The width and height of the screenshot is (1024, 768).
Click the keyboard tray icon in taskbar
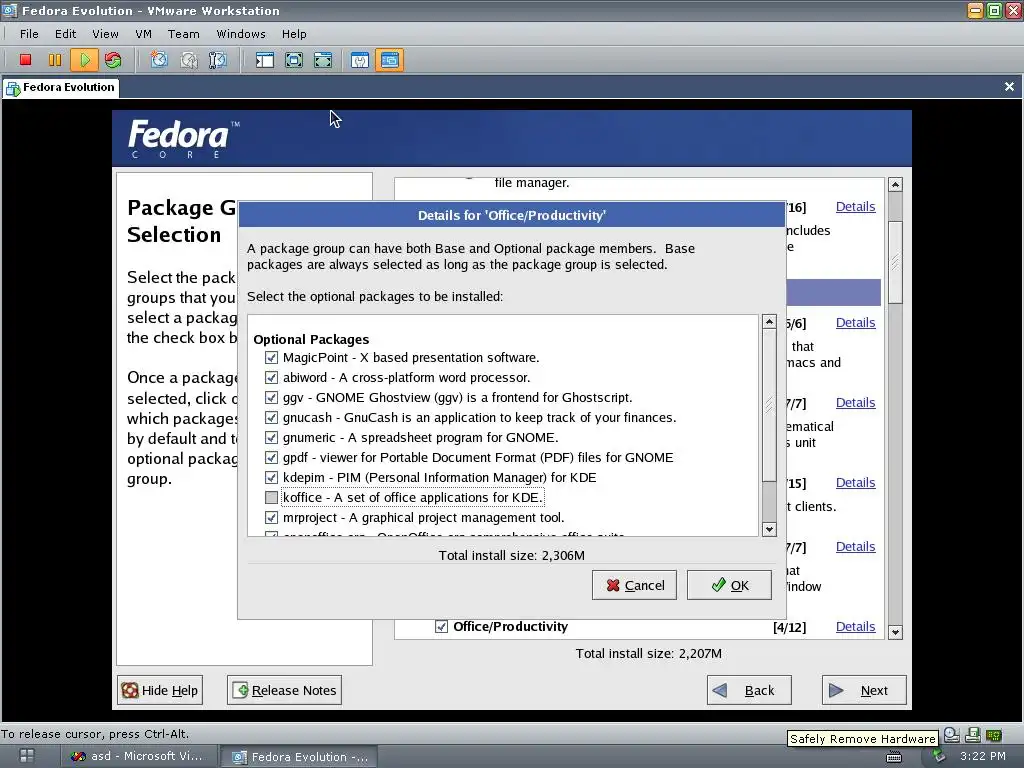(x=893, y=756)
